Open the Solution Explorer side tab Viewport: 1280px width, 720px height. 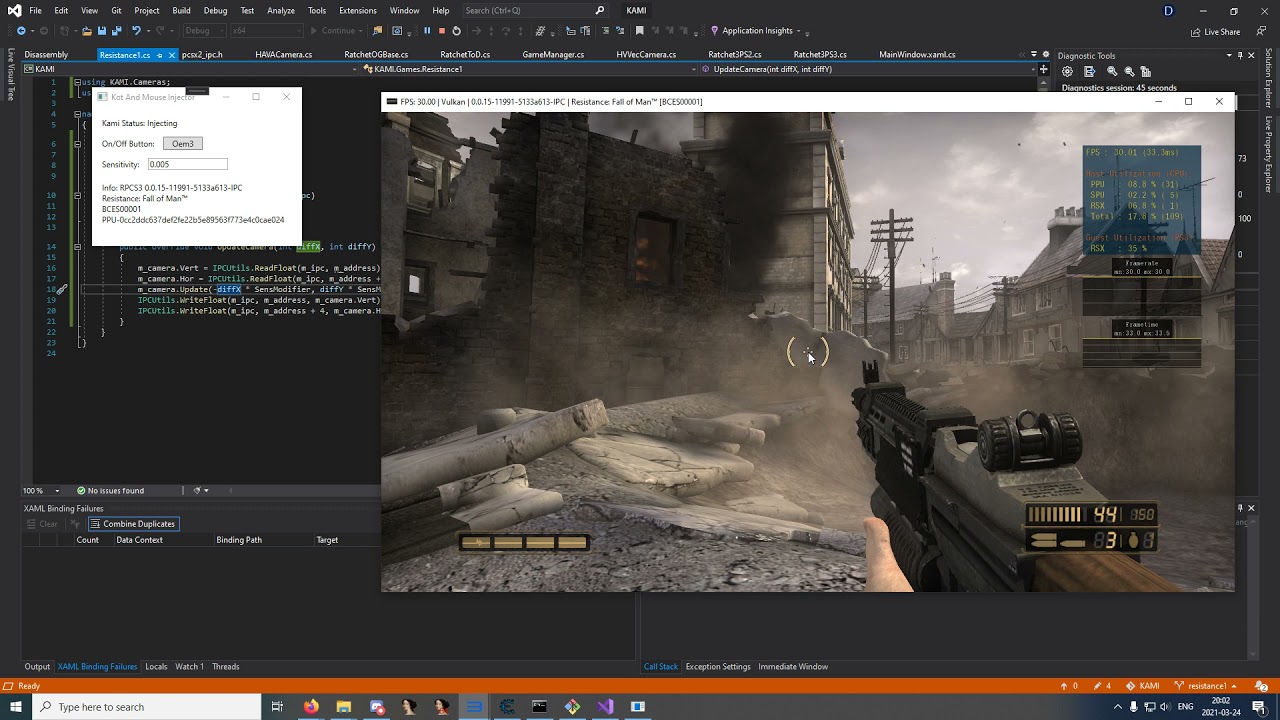click(1268, 78)
